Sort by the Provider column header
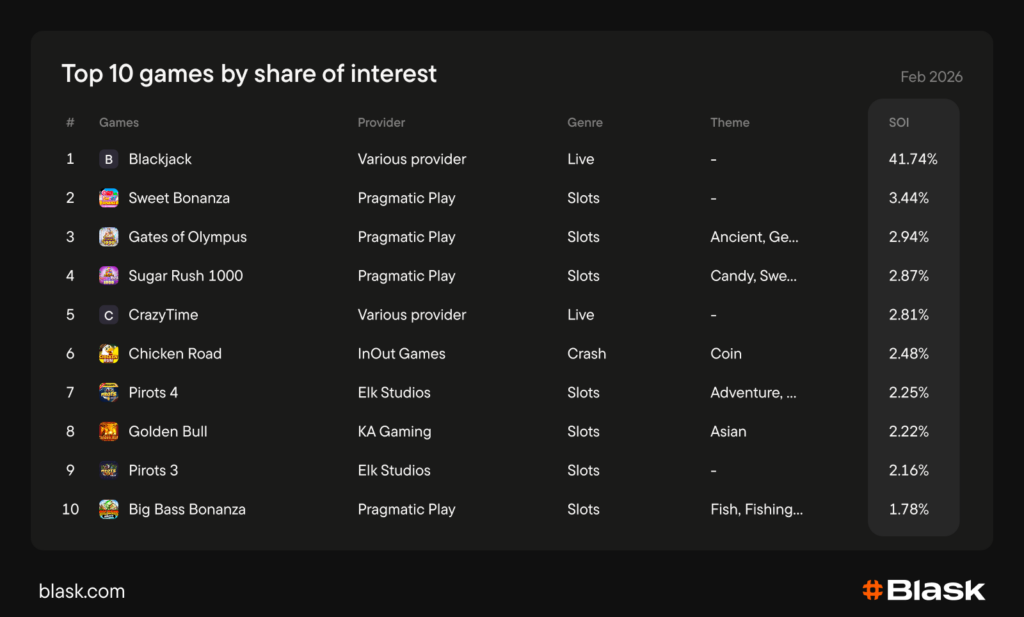This screenshot has width=1024, height=617. [381, 123]
